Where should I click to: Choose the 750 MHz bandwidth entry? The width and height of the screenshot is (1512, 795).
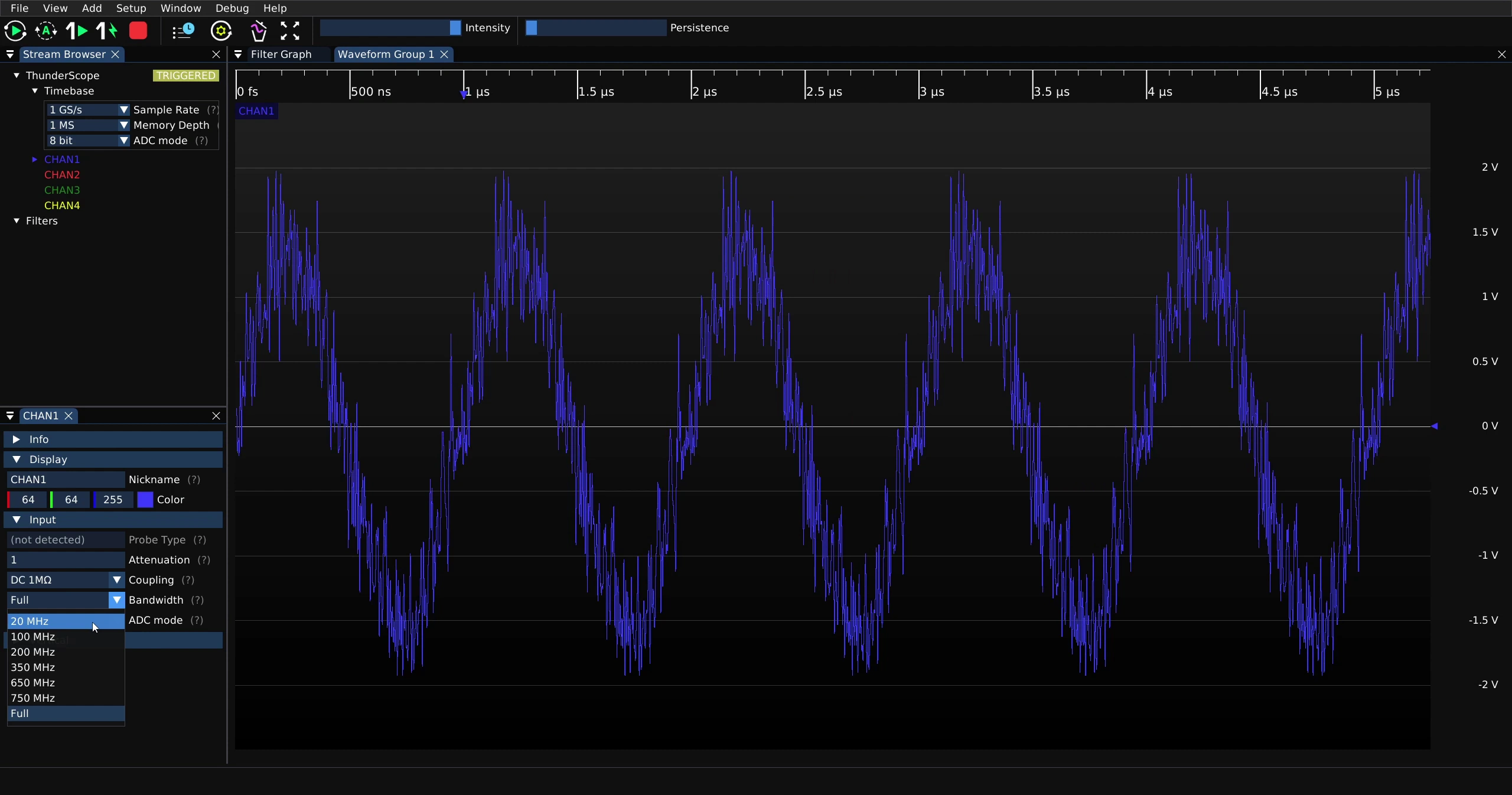click(66, 698)
